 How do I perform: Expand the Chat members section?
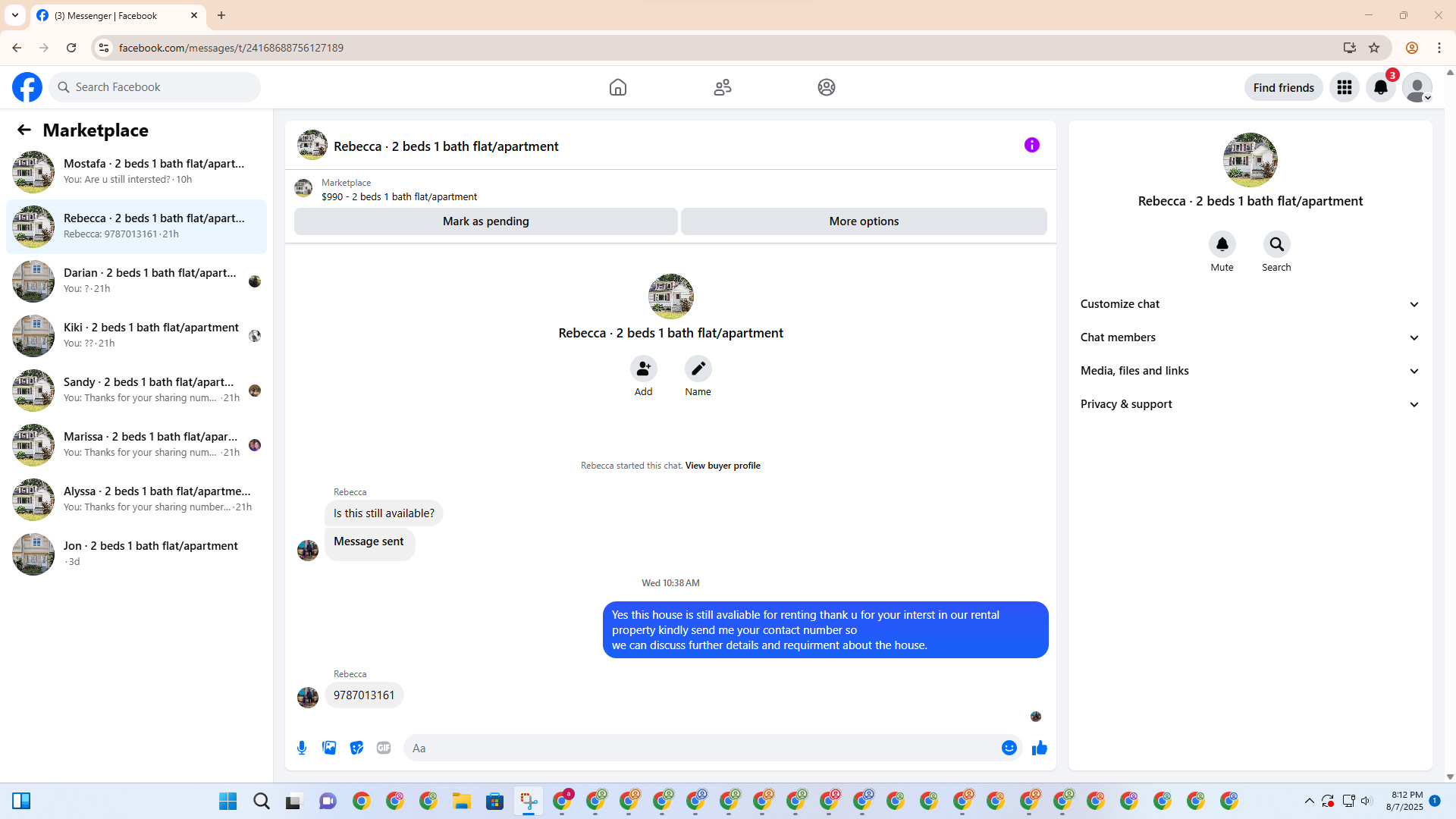pyautogui.click(x=1250, y=337)
